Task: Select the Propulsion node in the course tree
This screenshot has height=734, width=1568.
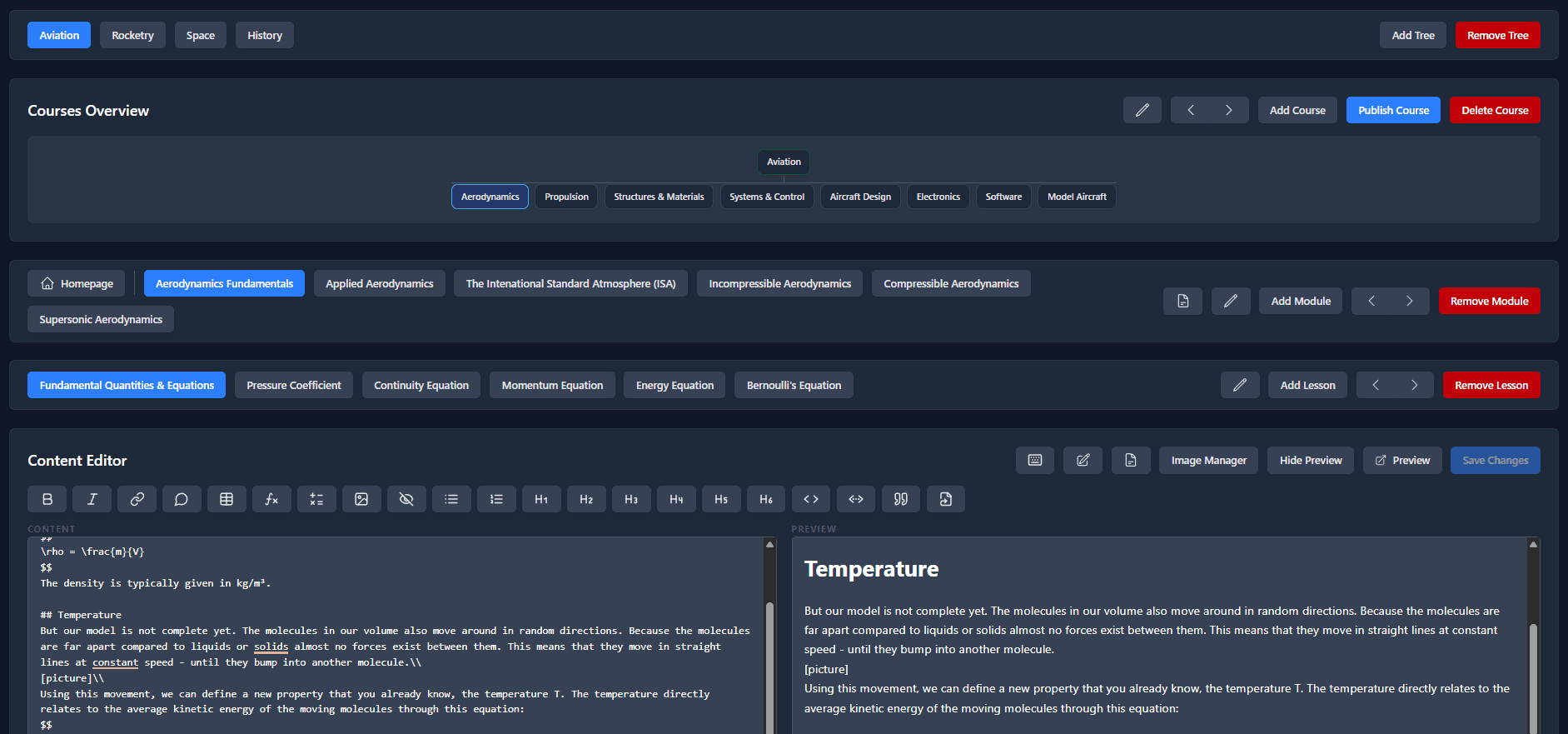Action: pos(566,197)
